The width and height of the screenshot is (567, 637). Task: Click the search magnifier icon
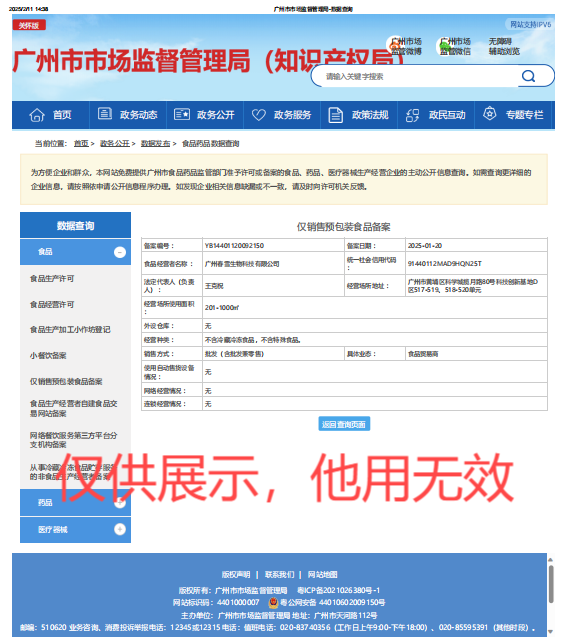pyautogui.click(x=528, y=76)
